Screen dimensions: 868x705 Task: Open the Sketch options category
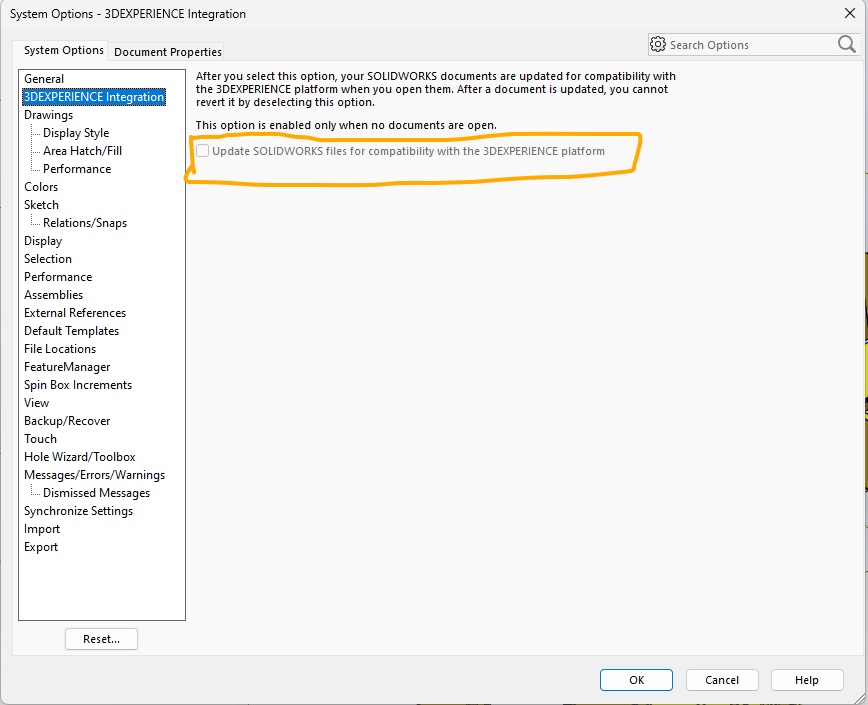(x=41, y=205)
